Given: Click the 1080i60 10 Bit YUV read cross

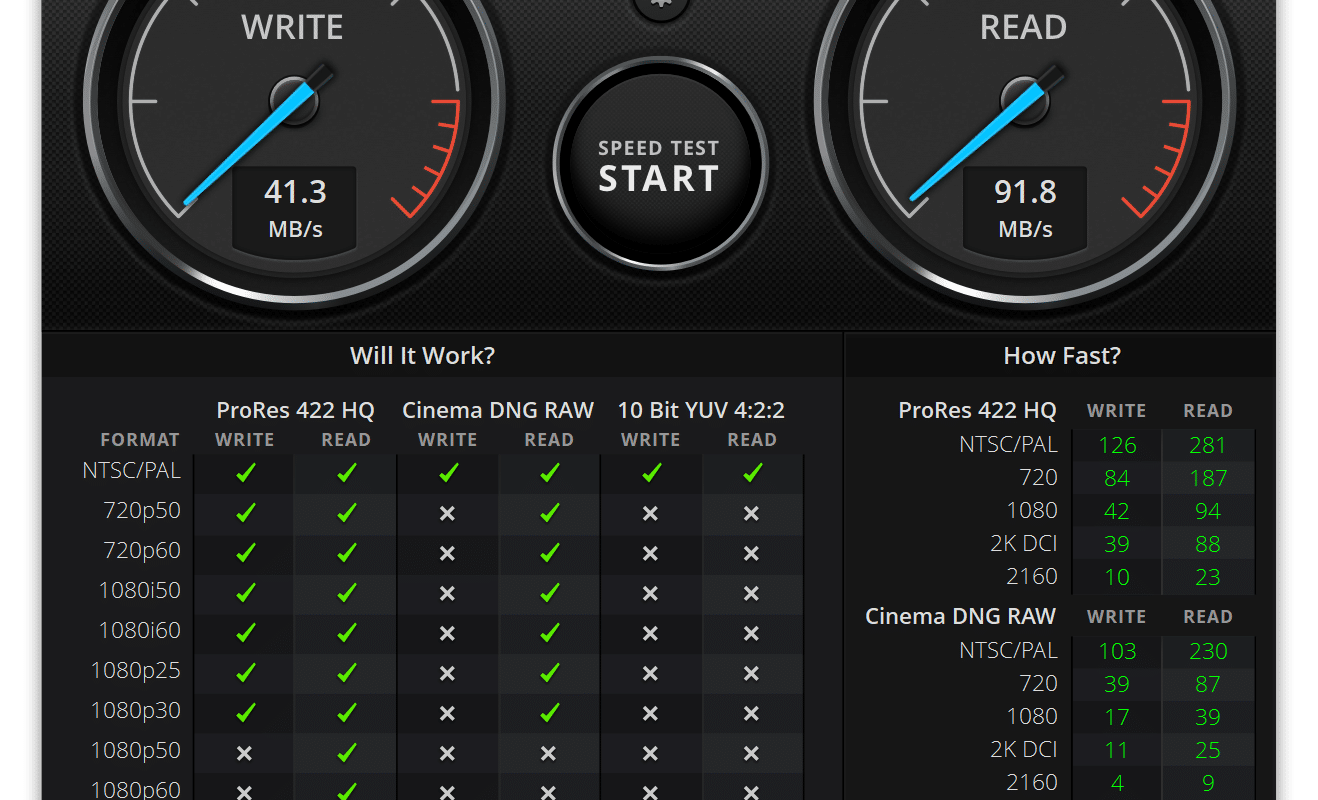Looking at the screenshot, I should 751,633.
